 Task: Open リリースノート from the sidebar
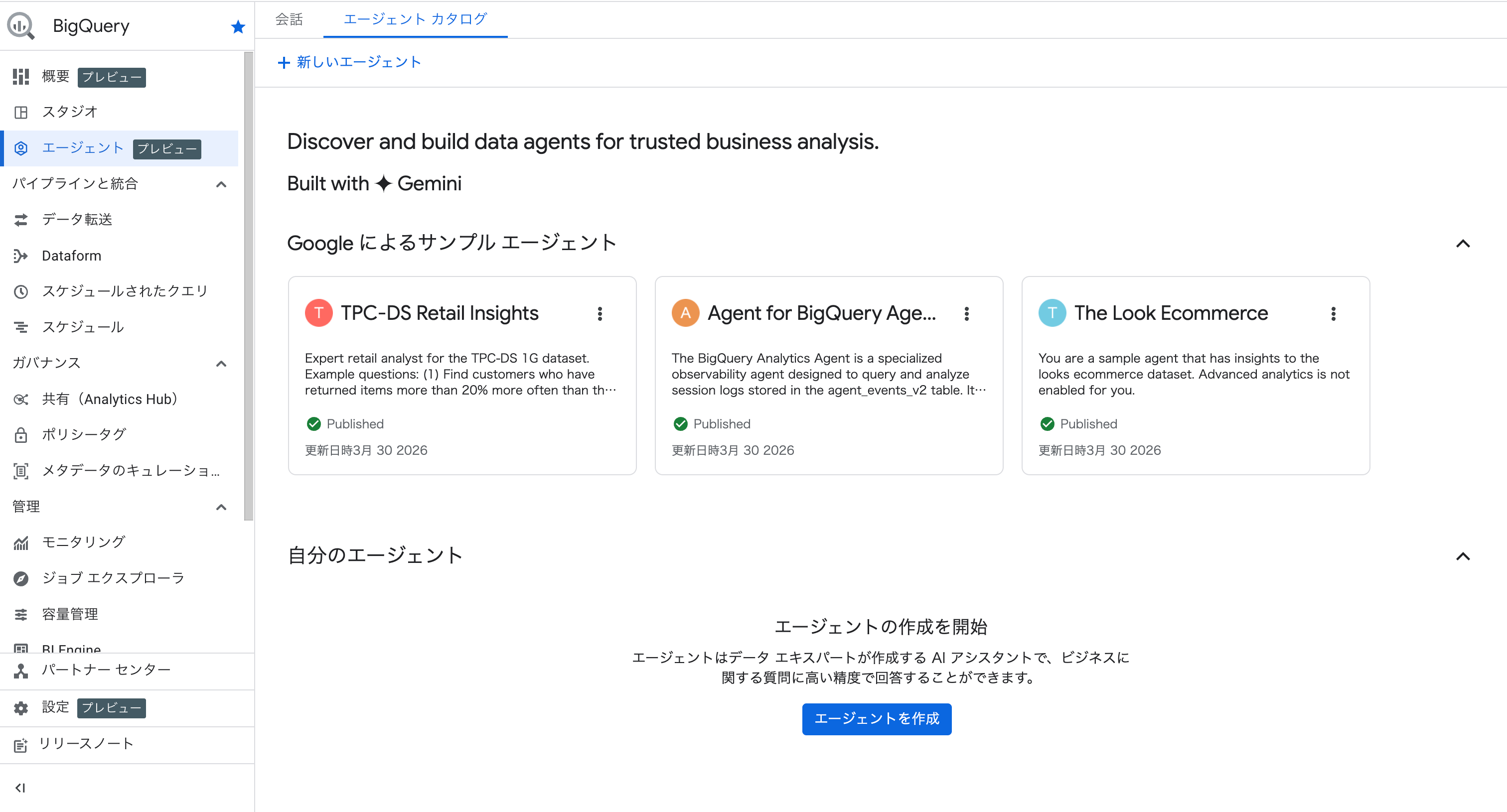[x=87, y=744]
